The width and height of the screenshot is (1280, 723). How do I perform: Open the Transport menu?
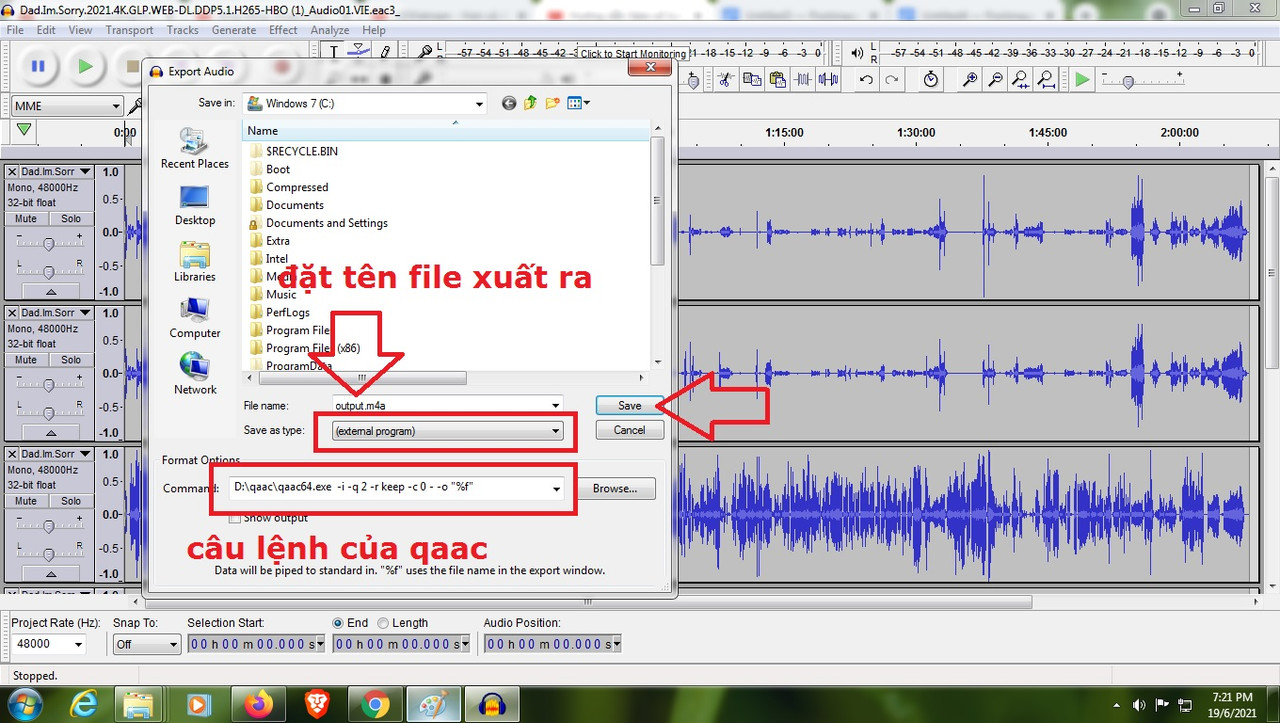[129, 30]
